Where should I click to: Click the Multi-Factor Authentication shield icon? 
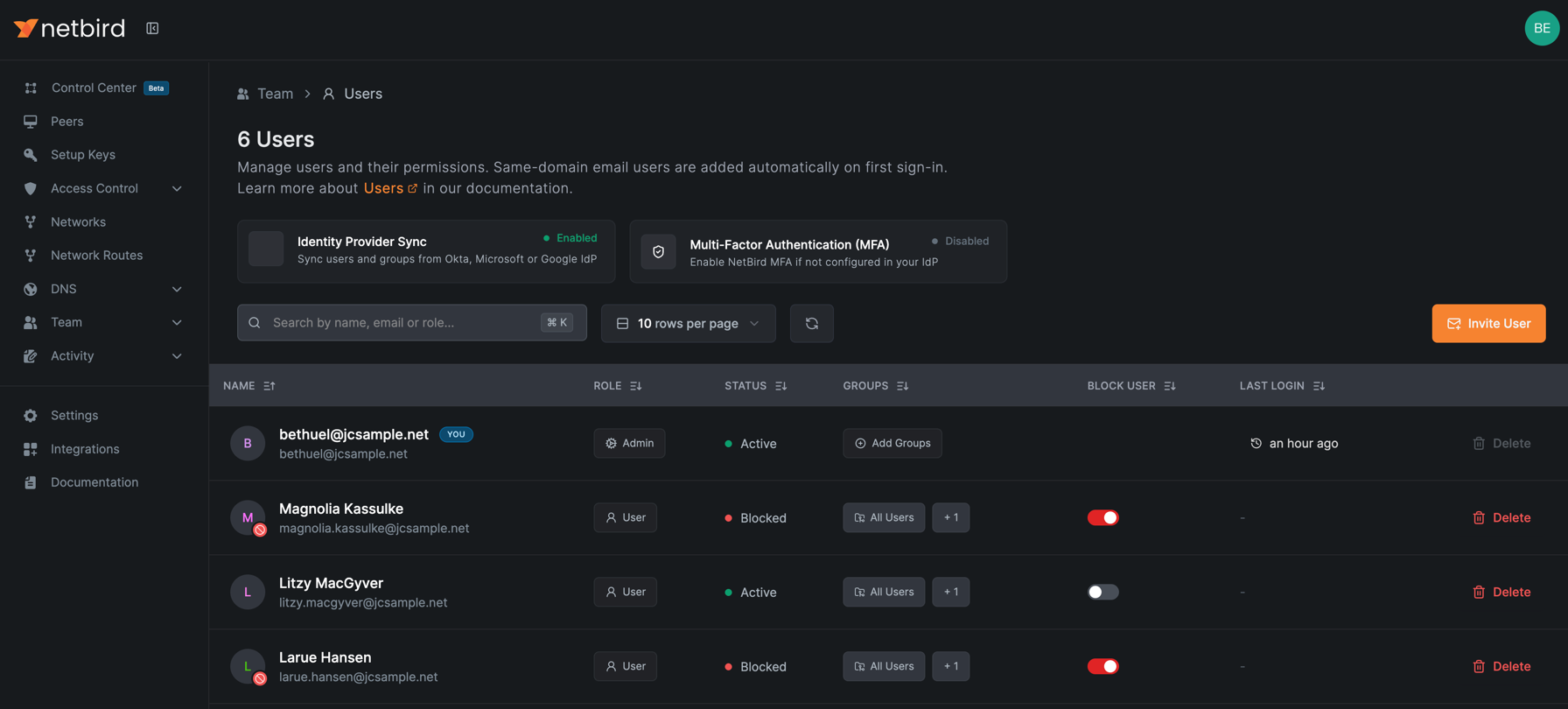click(658, 252)
